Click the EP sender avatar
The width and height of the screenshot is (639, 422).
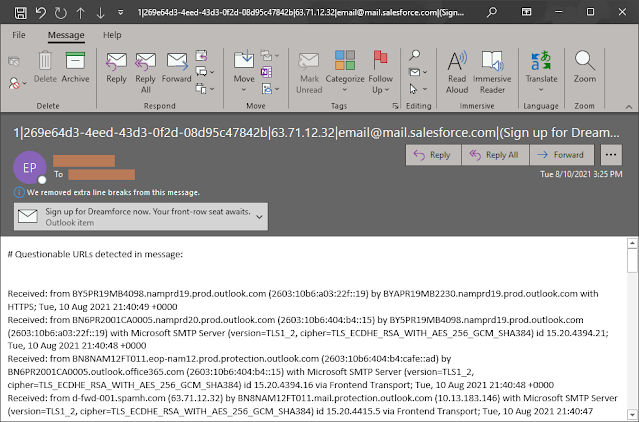[29, 167]
